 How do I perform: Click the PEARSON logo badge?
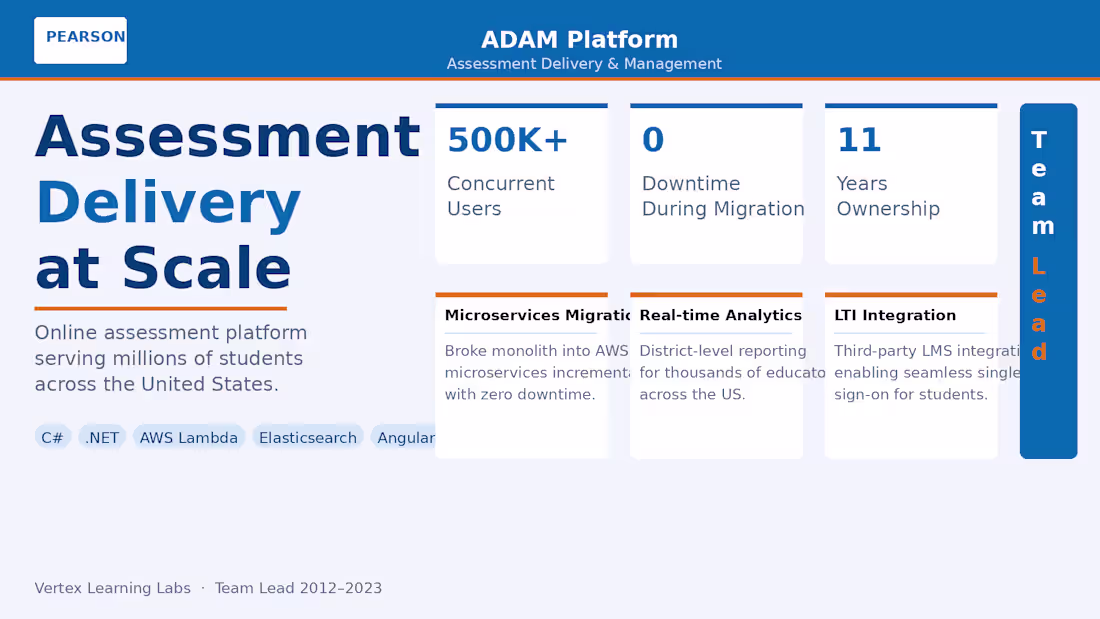(x=81, y=40)
